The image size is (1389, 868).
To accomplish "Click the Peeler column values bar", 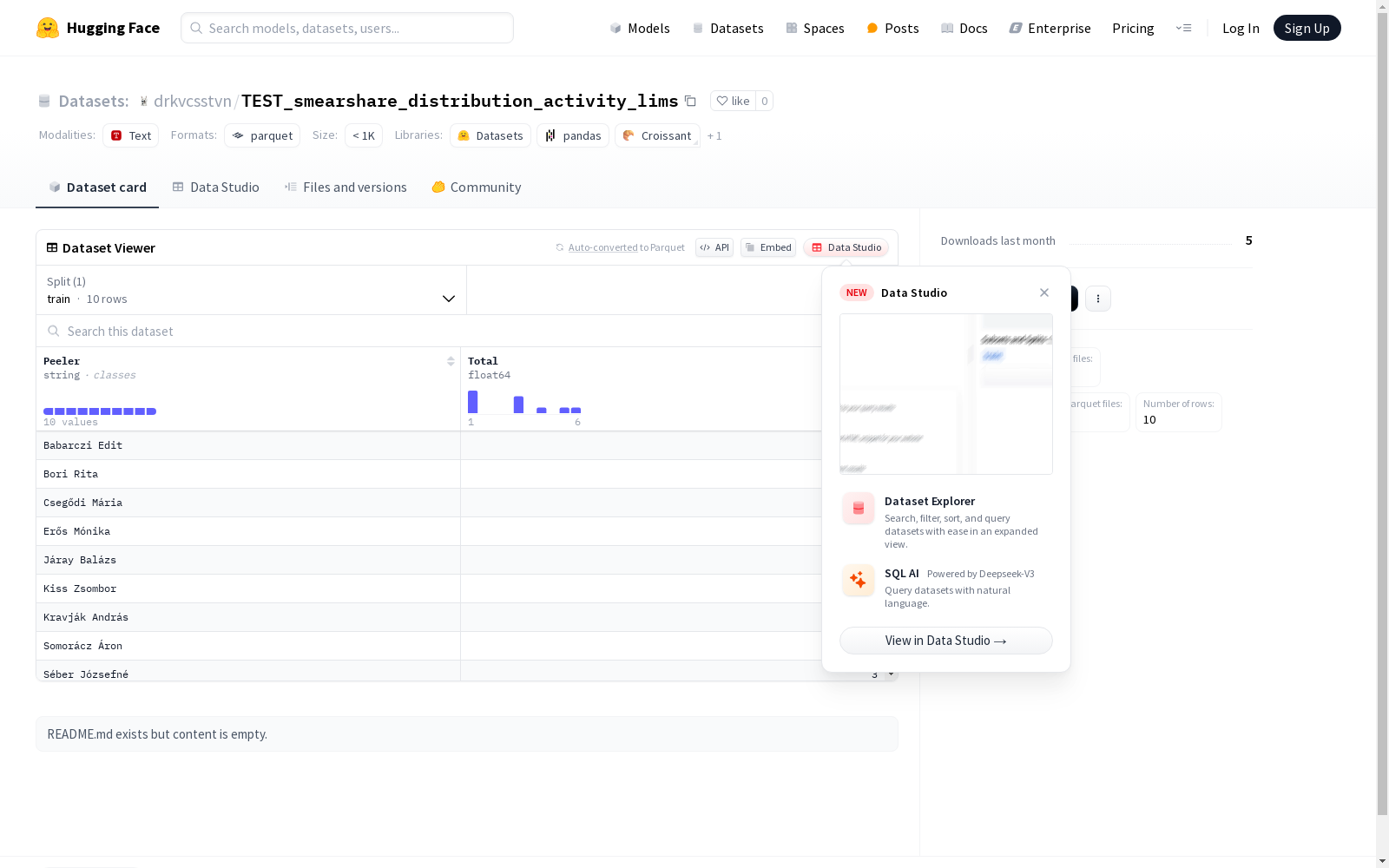I will click(x=100, y=411).
